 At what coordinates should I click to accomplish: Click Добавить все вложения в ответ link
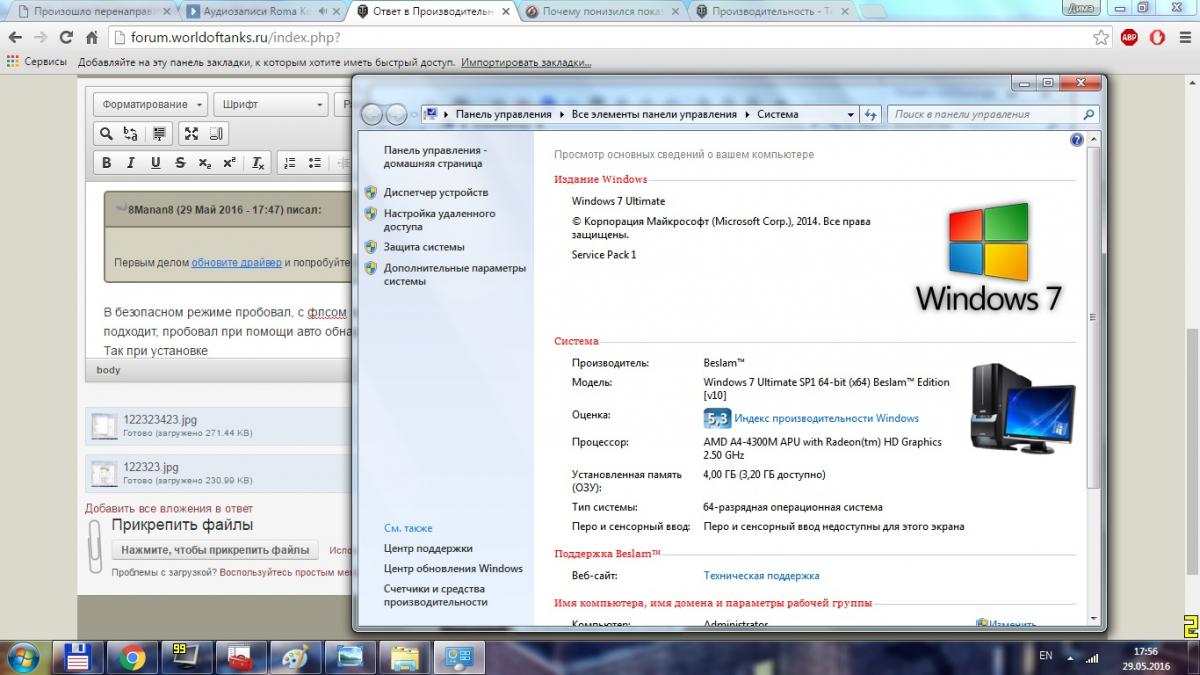point(169,508)
